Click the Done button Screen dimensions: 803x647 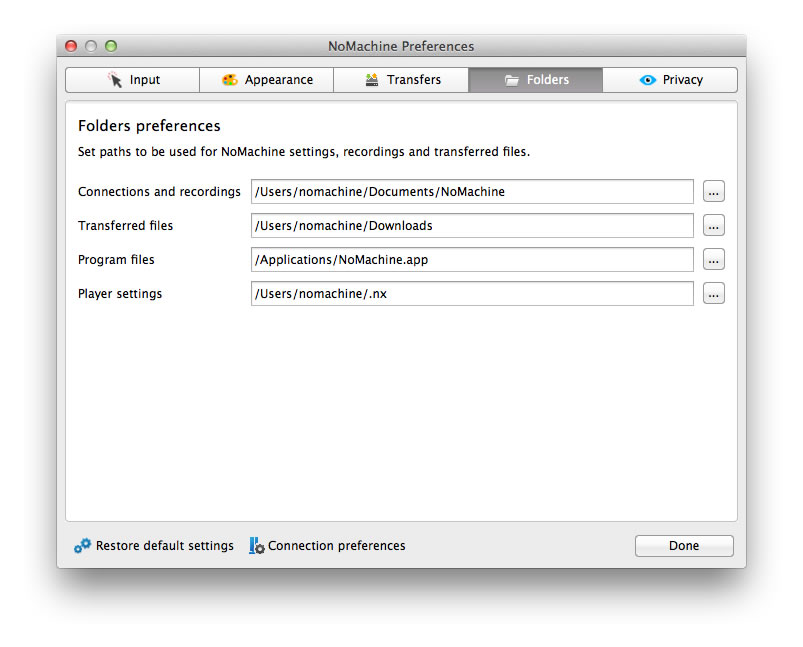[x=684, y=546]
